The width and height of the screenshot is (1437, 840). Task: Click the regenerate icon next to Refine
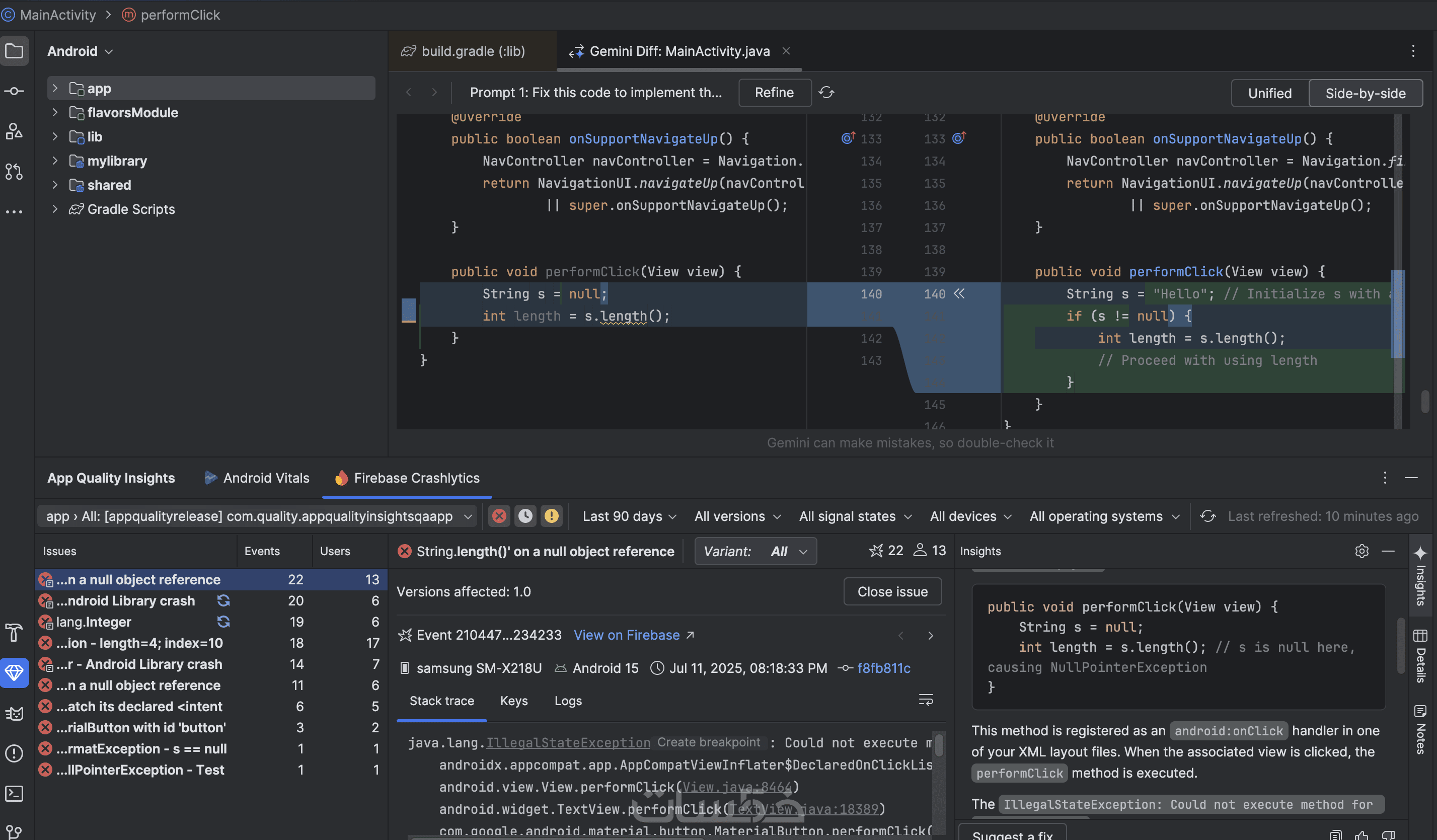826,93
